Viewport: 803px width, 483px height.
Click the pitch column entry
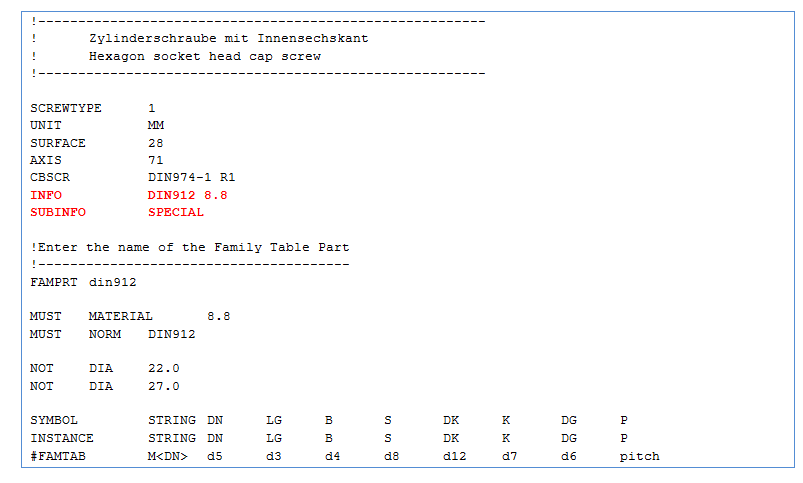click(x=640, y=456)
